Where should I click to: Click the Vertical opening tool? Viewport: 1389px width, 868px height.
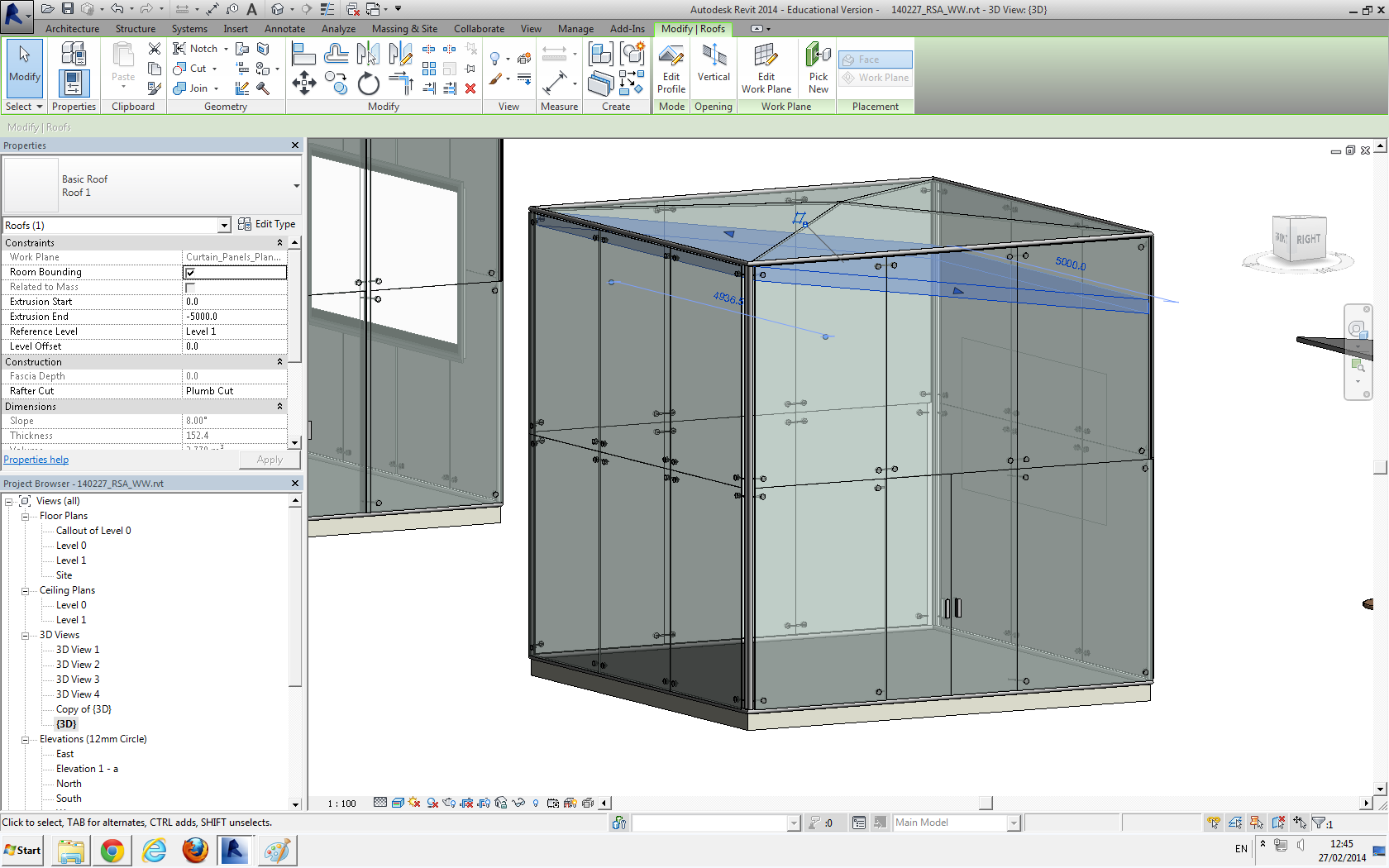point(714,64)
